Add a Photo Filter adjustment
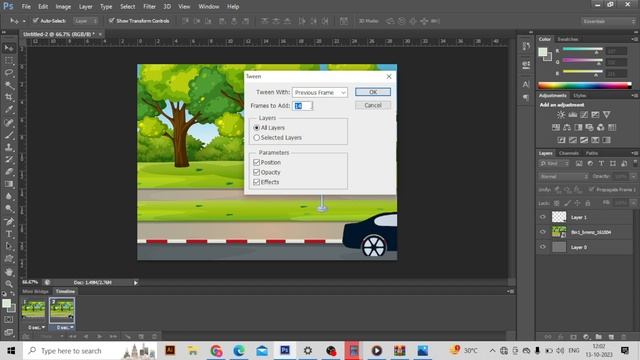Screen dimensions: 640x360 tap(589, 127)
